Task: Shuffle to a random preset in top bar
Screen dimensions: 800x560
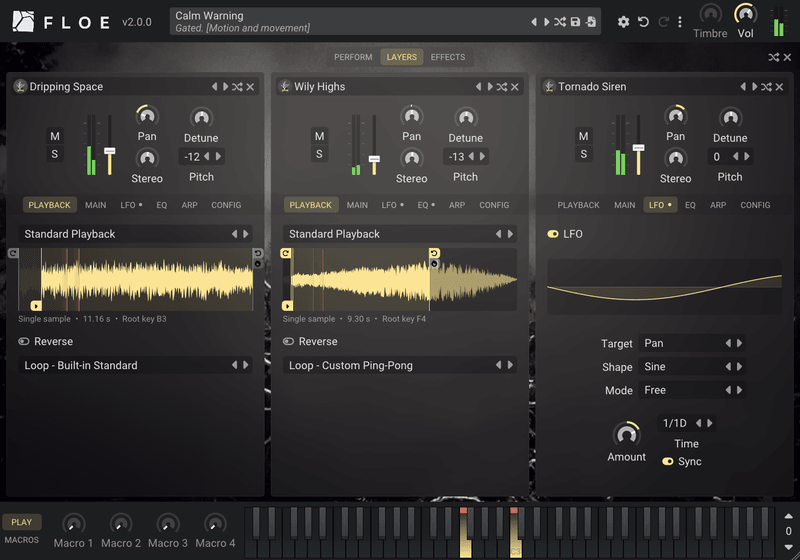Action: pos(560,22)
